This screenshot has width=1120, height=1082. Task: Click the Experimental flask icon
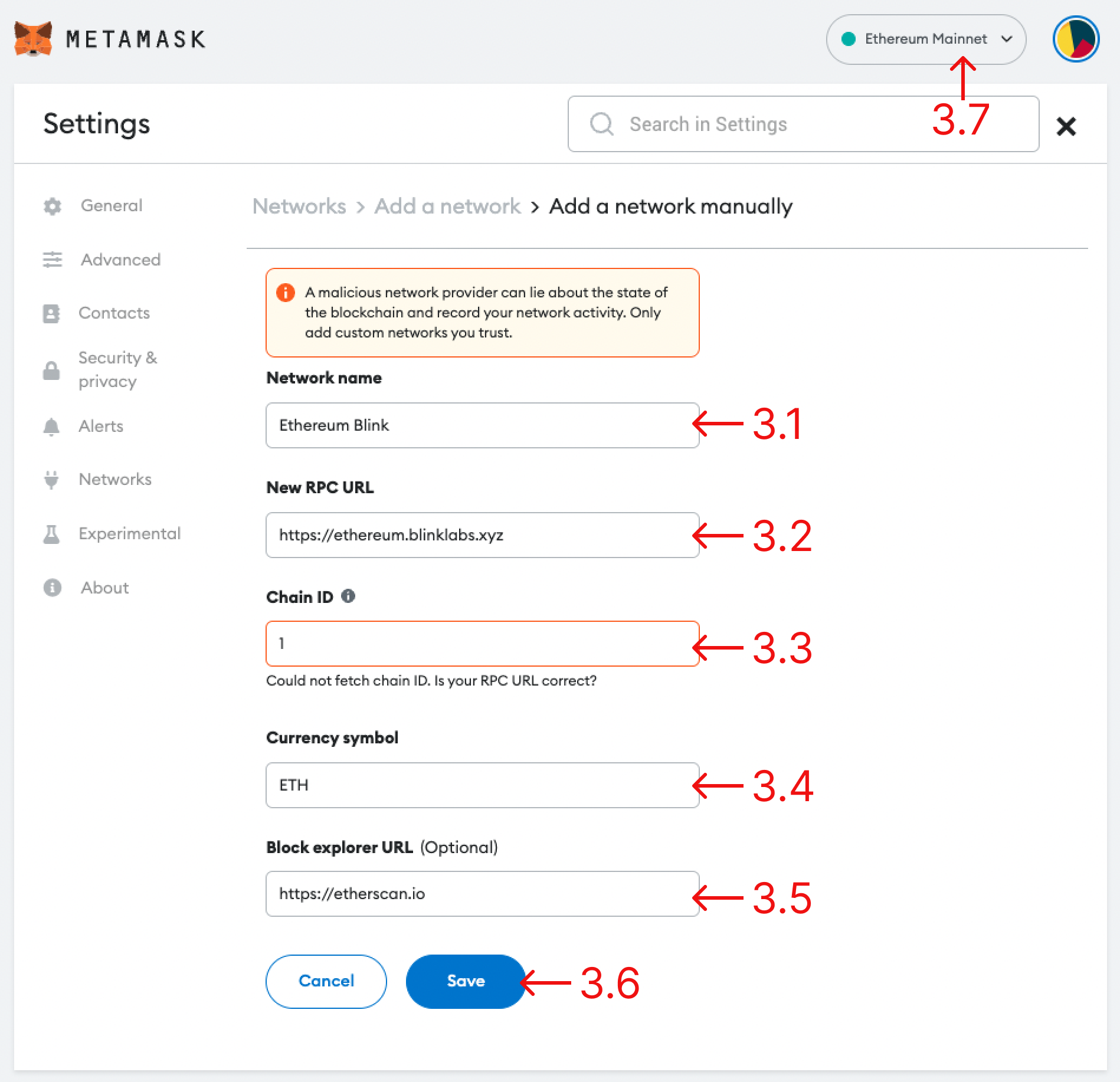51,534
